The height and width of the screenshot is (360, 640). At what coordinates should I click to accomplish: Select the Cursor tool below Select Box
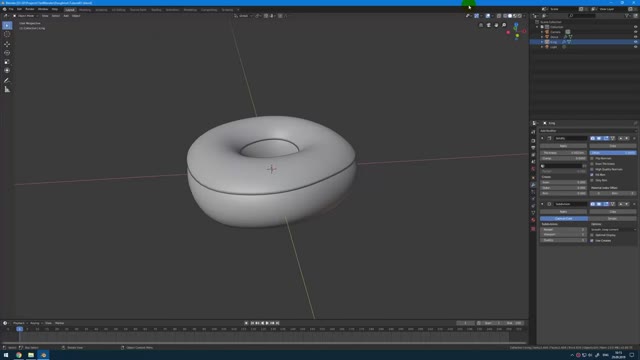coord(7,34)
